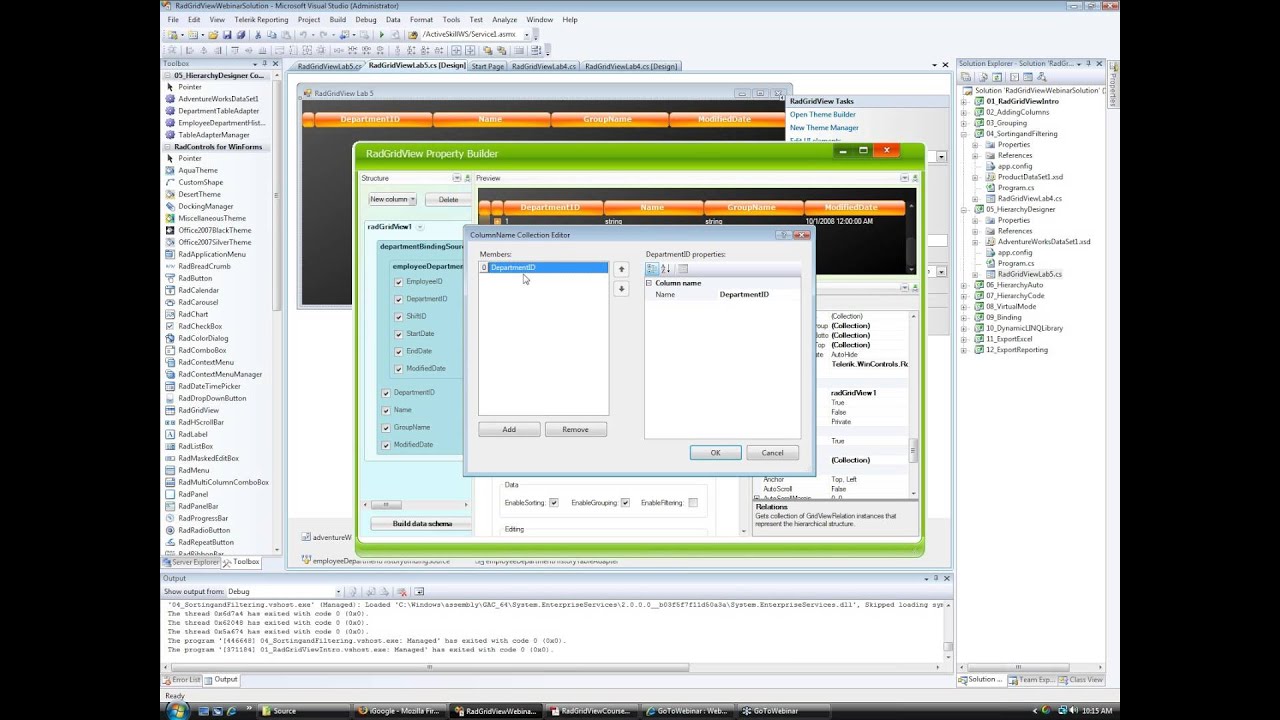The height and width of the screenshot is (720, 1280).
Task: Open the Debug menu
Action: [366, 20]
